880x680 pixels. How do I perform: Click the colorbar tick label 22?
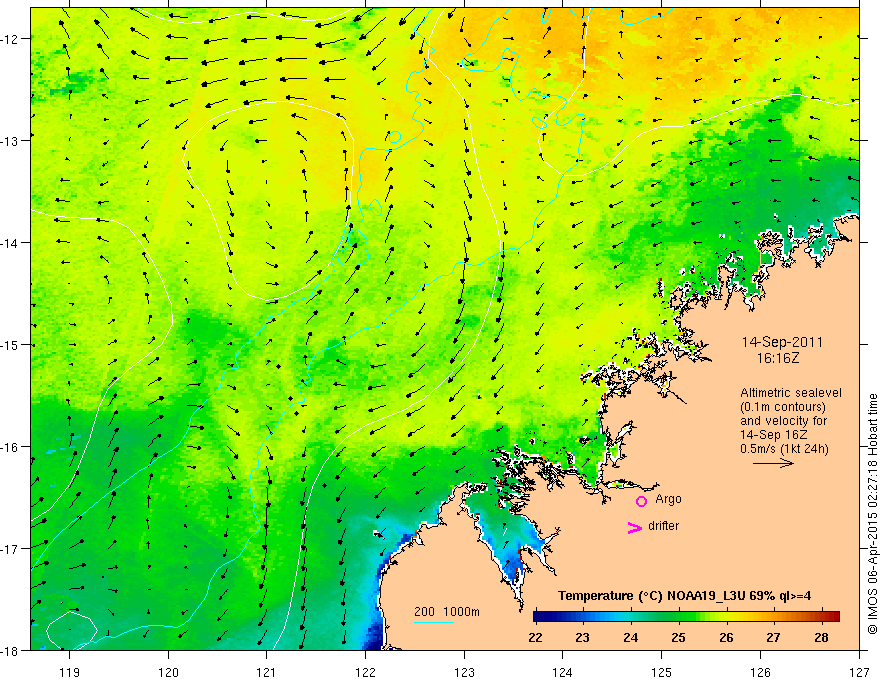pyautogui.click(x=535, y=638)
